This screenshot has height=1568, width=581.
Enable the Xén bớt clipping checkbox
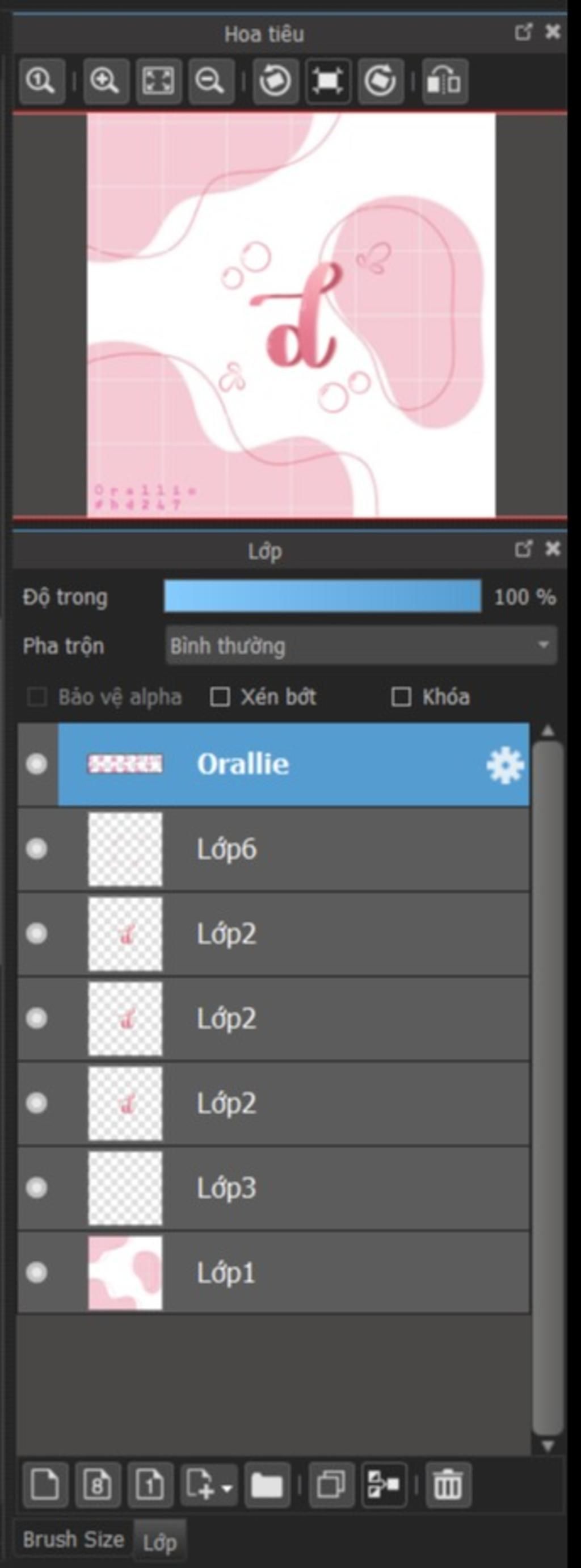point(220,697)
